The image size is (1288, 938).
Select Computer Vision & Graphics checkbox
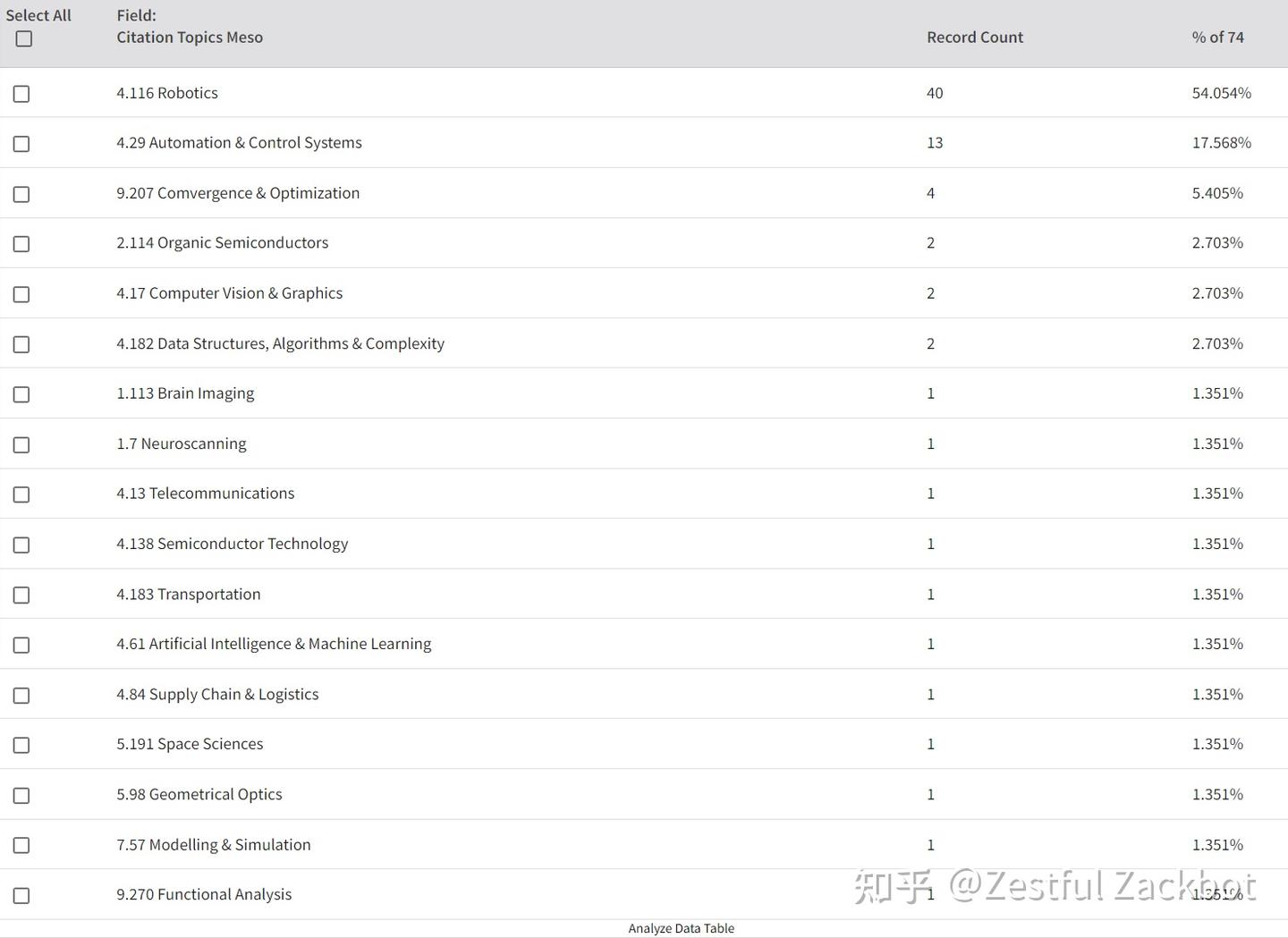point(21,294)
